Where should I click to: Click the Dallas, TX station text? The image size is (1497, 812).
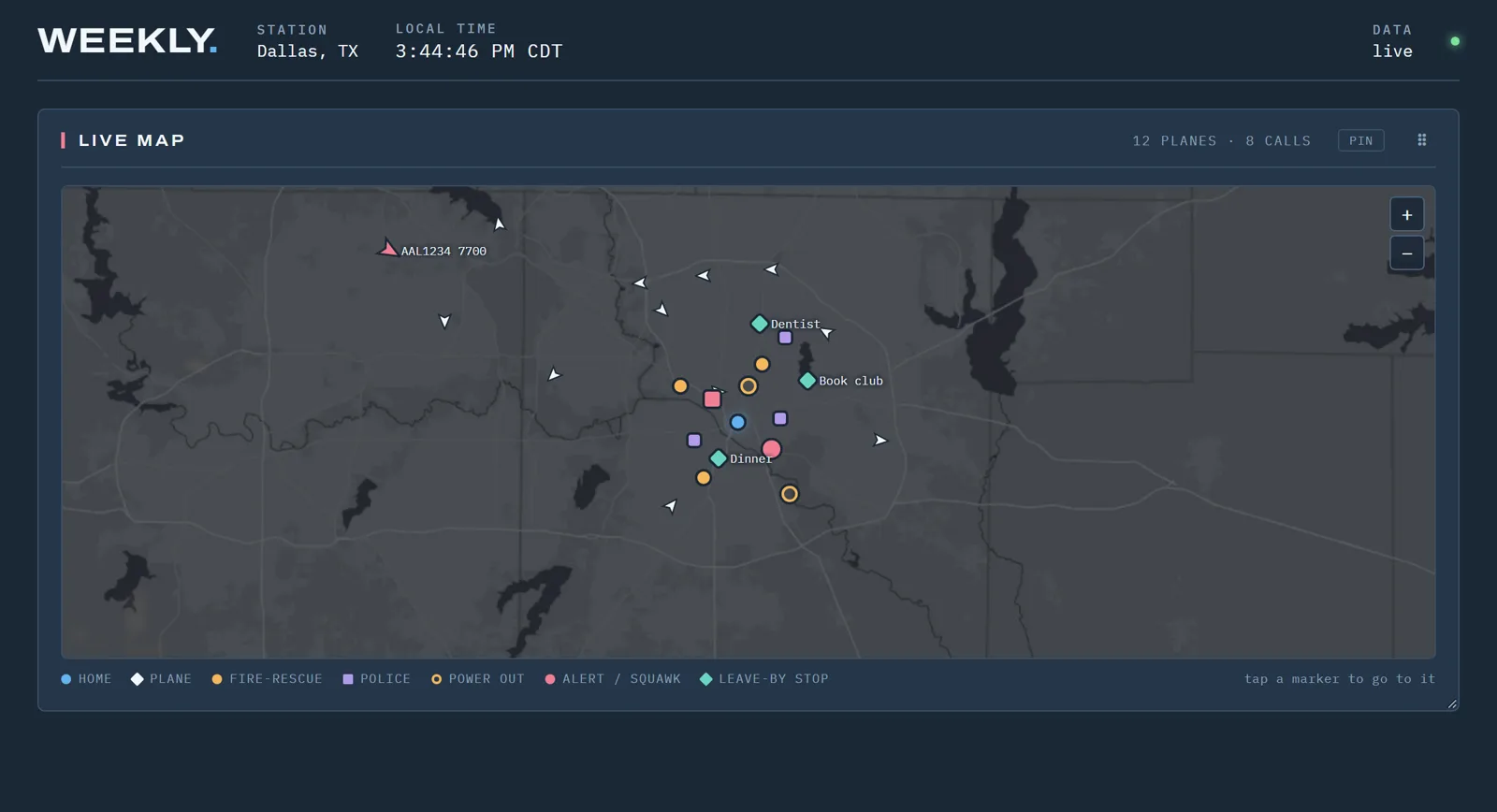(308, 51)
